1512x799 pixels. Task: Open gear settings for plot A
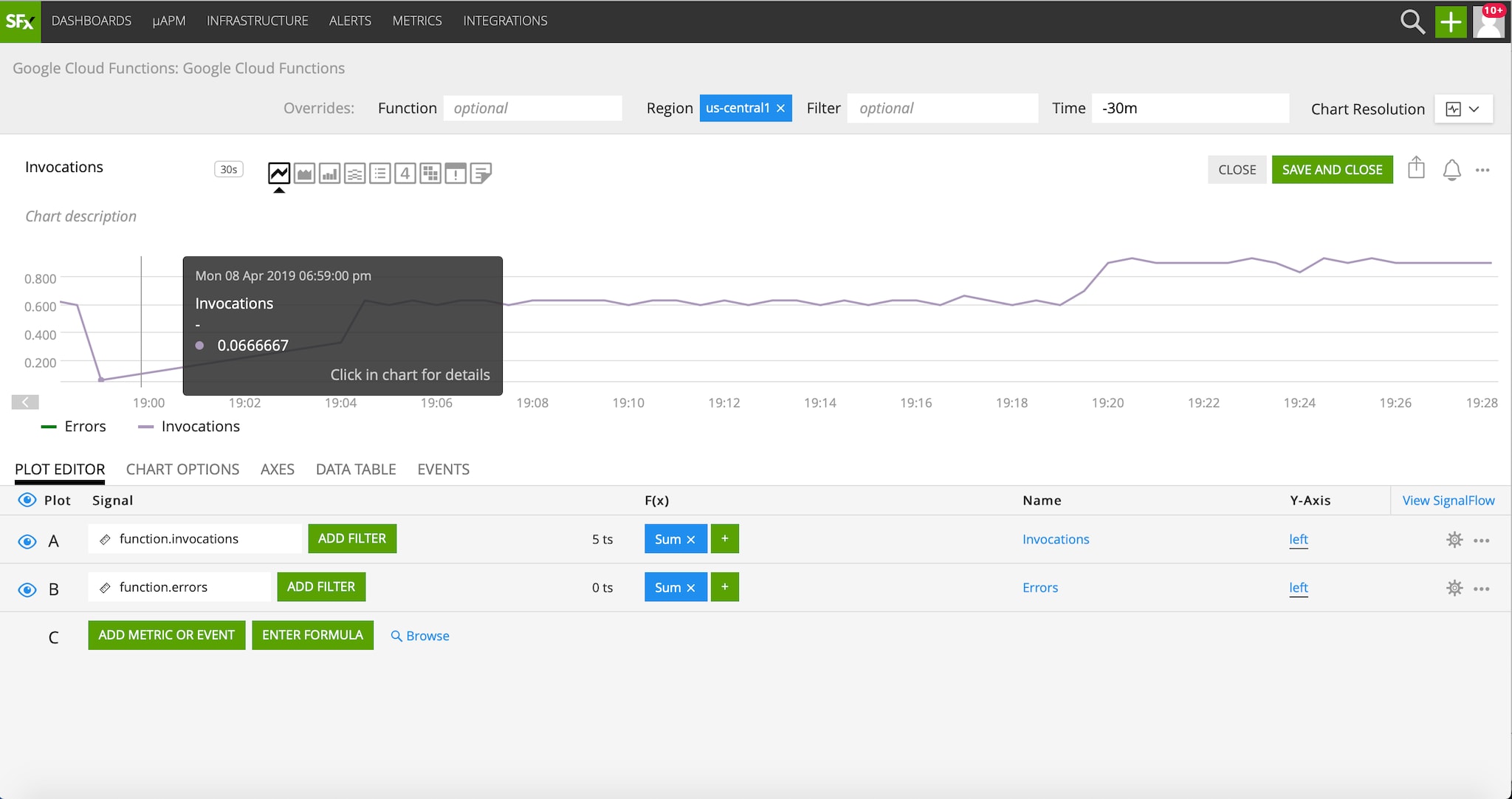point(1454,540)
